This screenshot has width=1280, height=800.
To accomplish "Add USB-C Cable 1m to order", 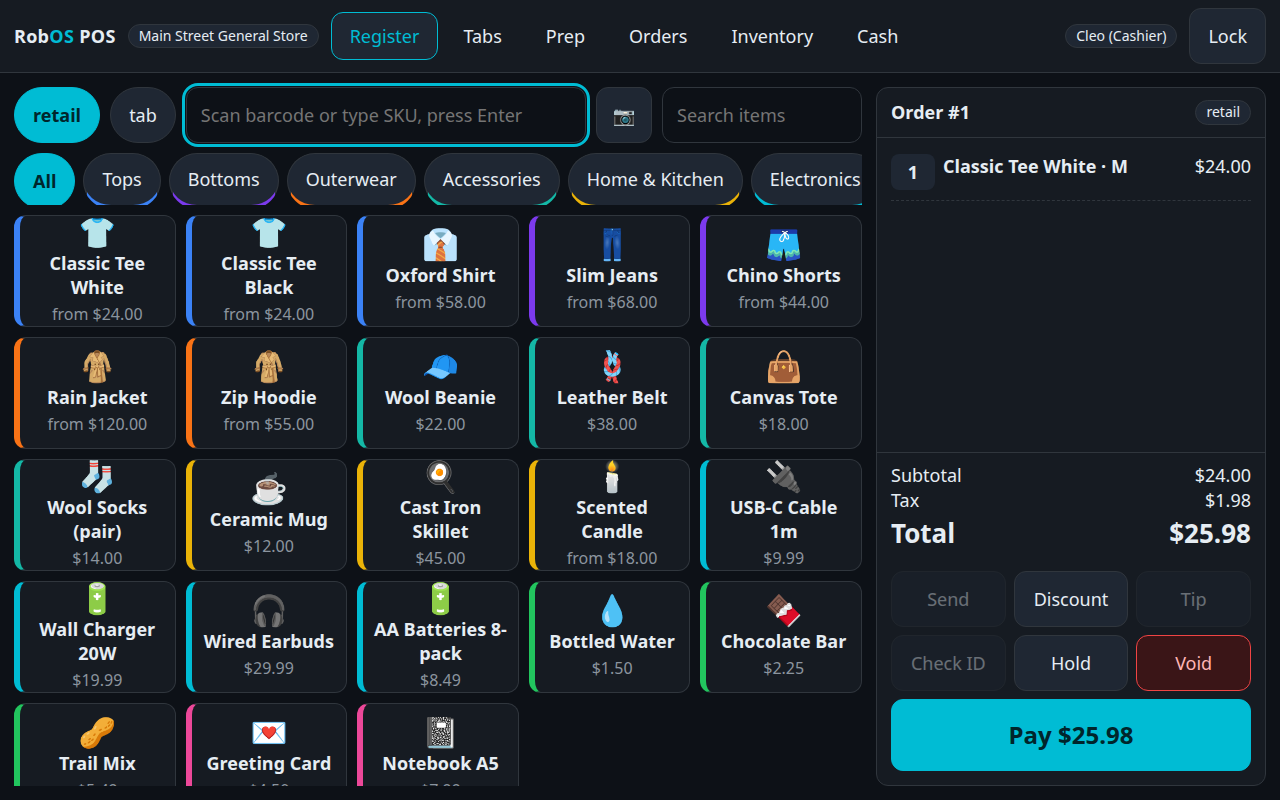I will (781, 515).
